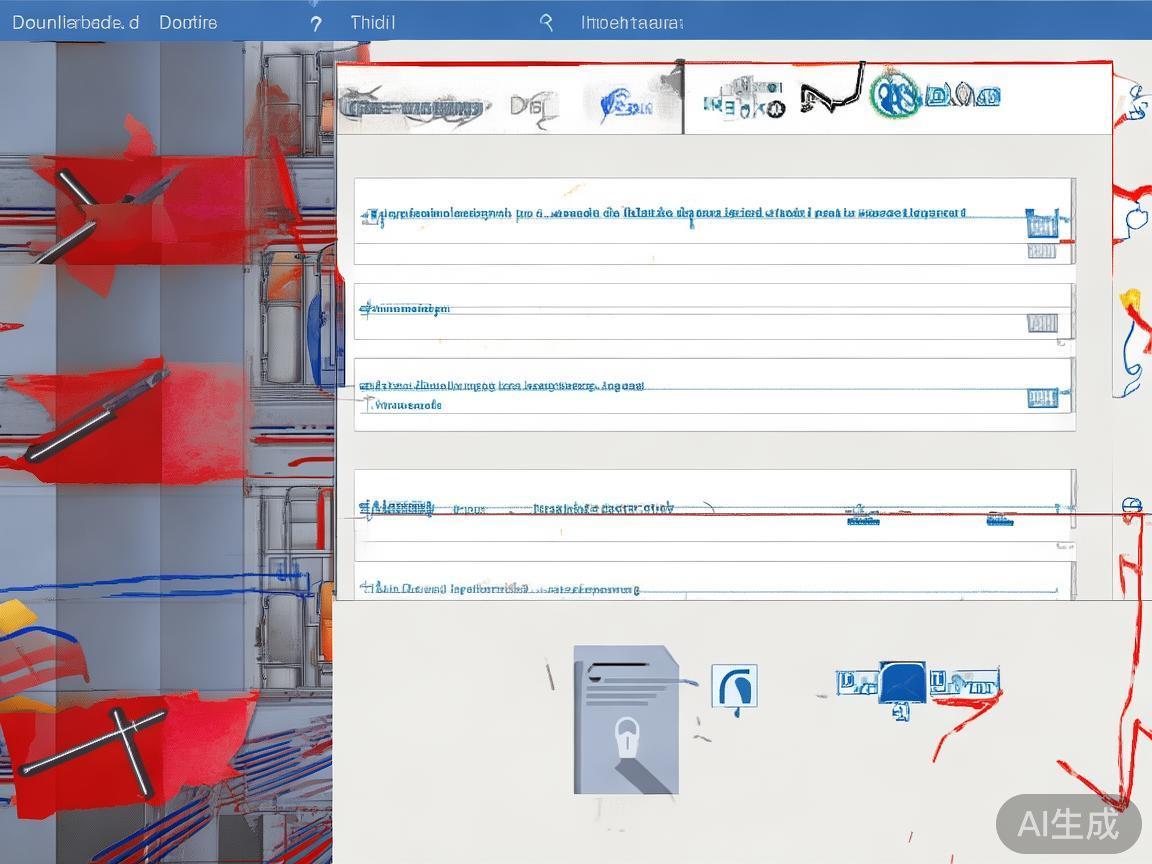Click the search icon in top bar
1152x864 pixels.
coord(546,22)
